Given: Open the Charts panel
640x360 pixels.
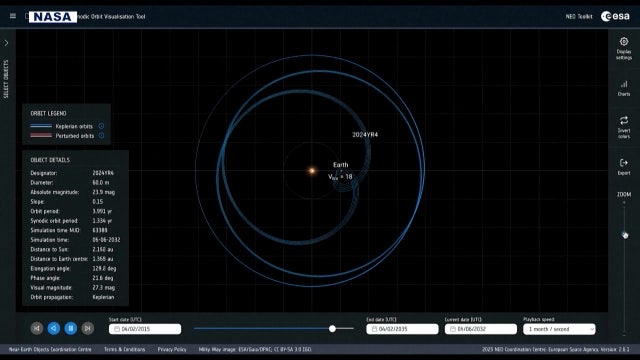Looking at the screenshot, I should tap(624, 88).
